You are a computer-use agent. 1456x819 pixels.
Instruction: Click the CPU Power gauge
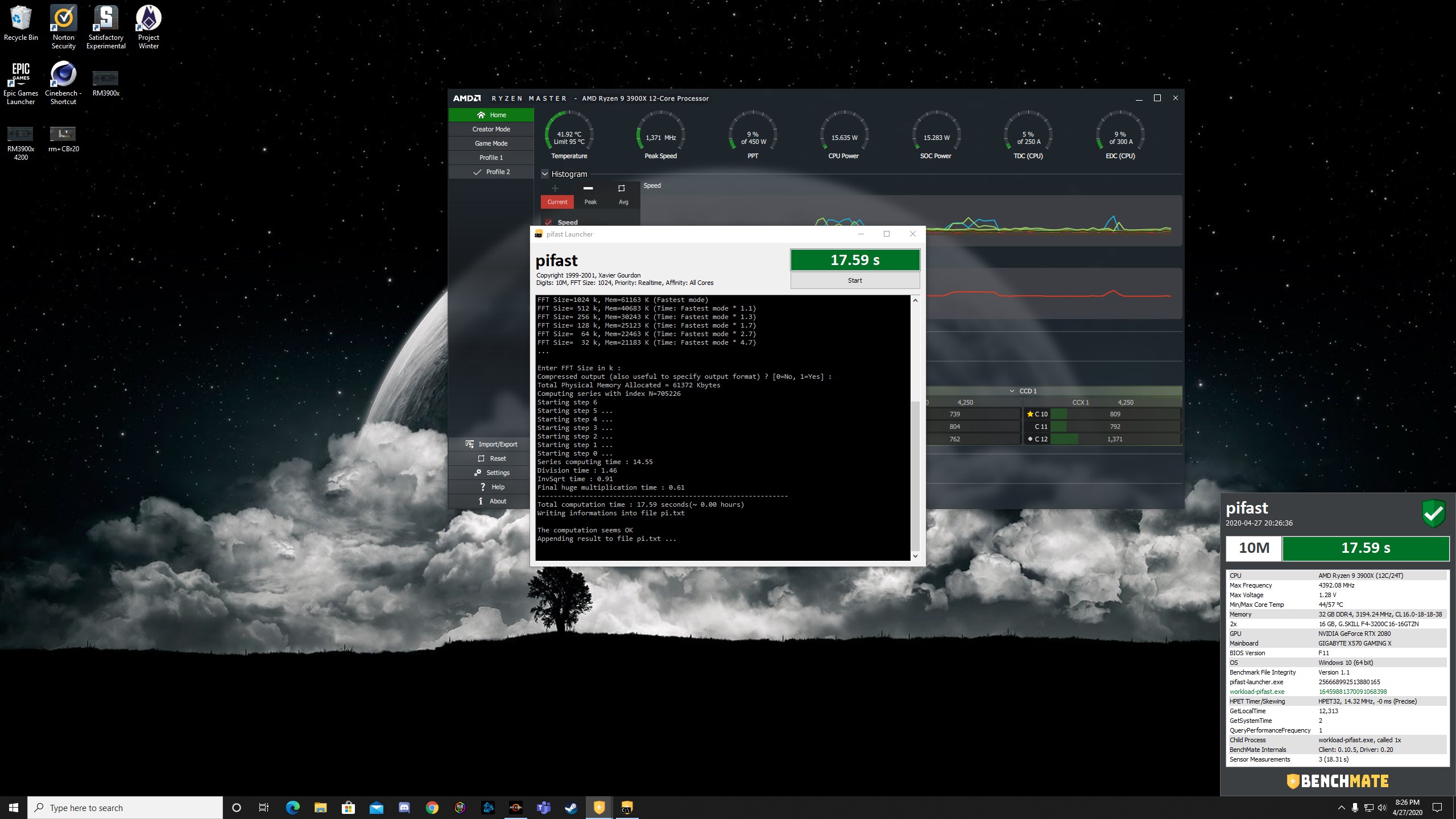(844, 135)
